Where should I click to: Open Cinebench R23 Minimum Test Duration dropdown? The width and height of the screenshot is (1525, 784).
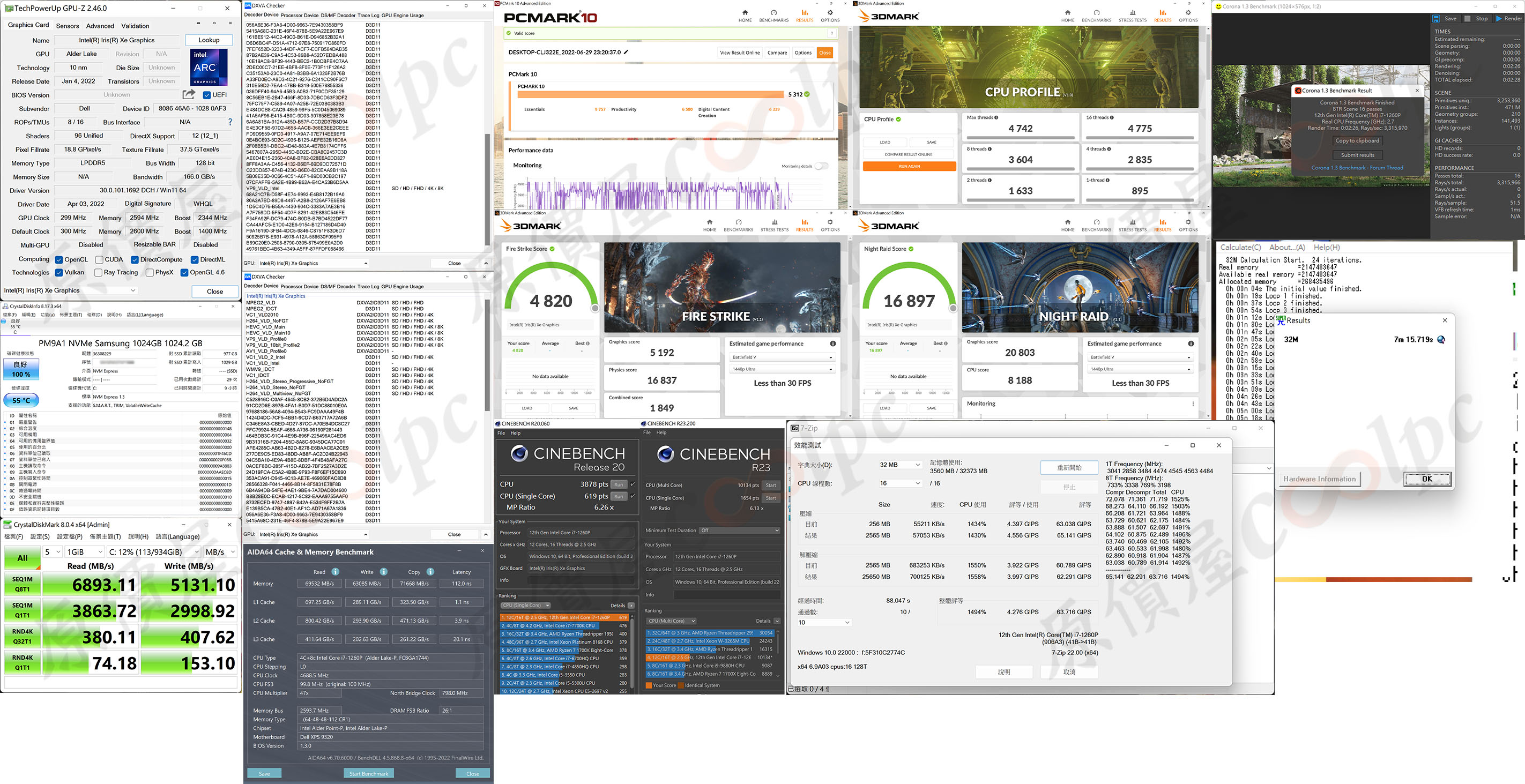point(739,530)
